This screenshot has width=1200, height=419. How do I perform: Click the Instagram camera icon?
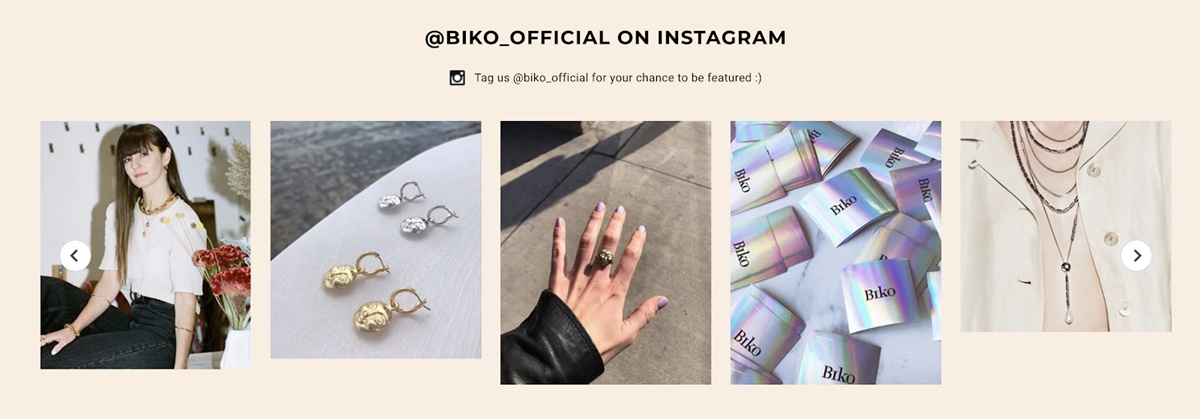[457, 77]
